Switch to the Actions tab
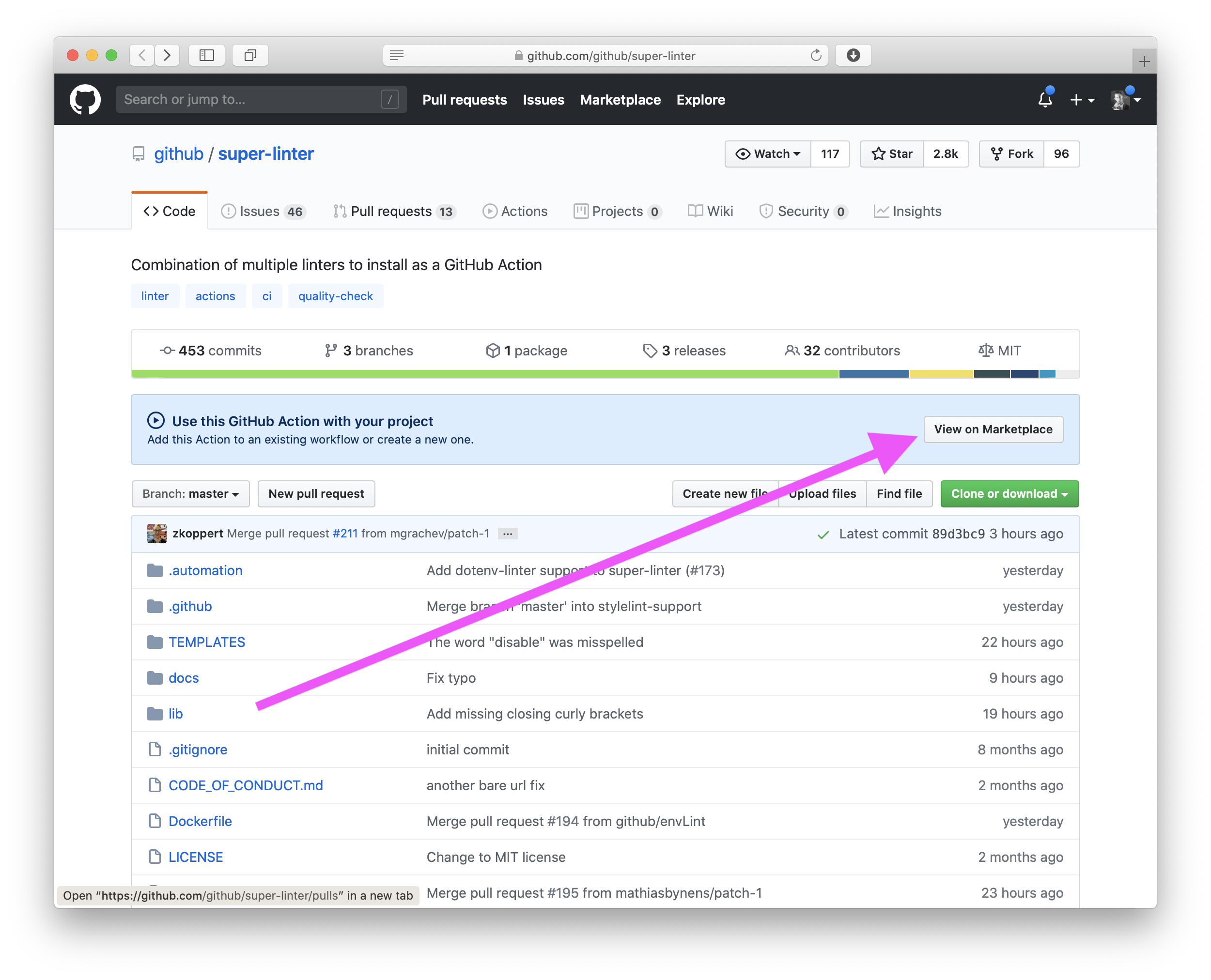Viewport: 1211px width, 980px height. tap(515, 211)
